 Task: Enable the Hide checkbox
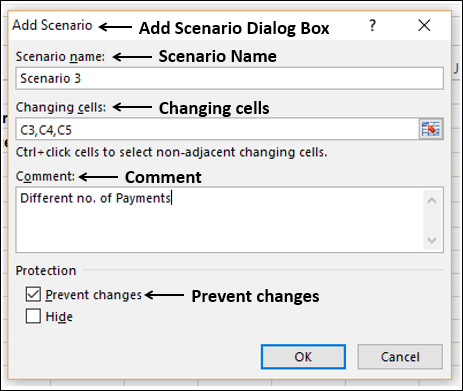pyautogui.click(x=33, y=316)
